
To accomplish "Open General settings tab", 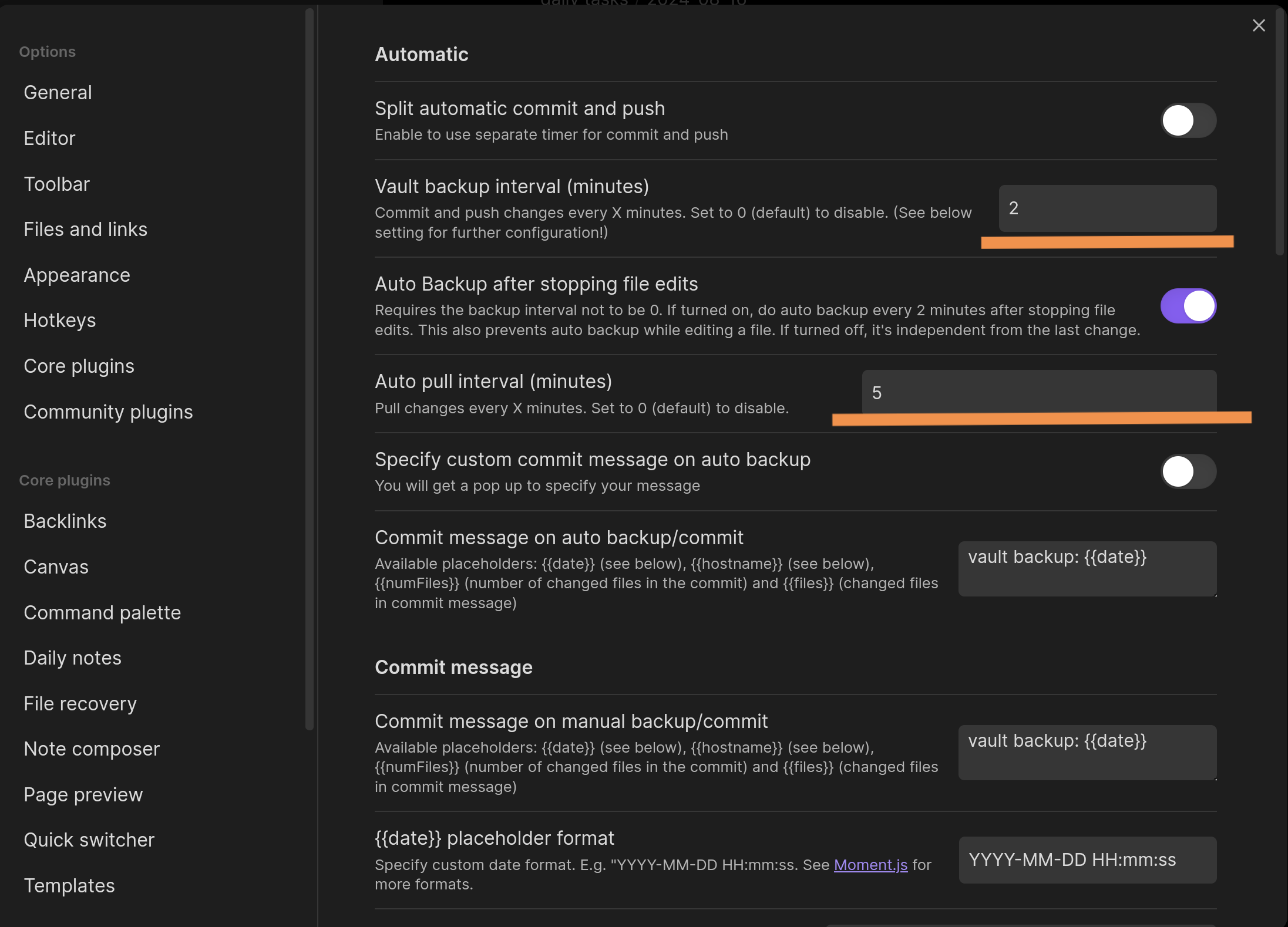I will [58, 93].
